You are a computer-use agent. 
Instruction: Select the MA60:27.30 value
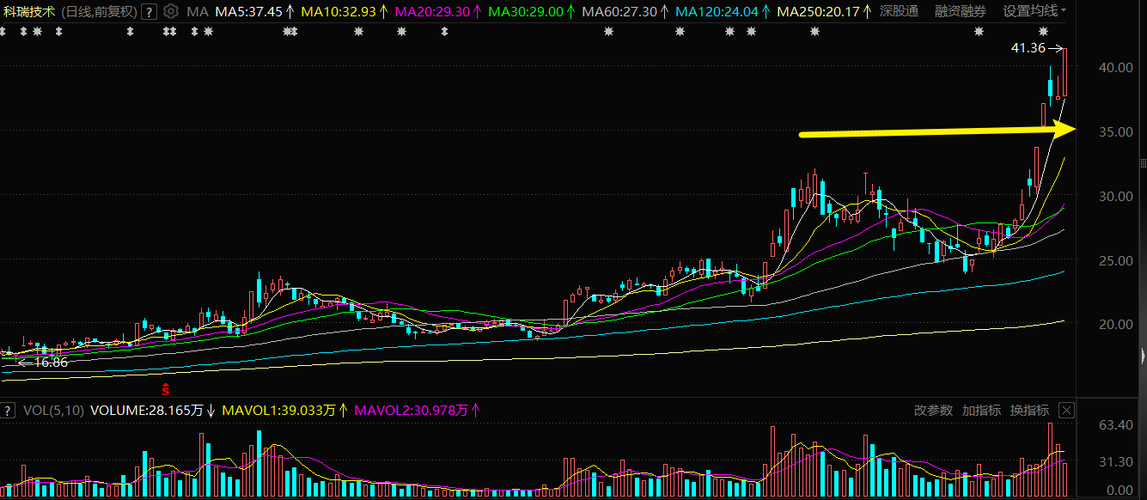pyautogui.click(x=620, y=11)
